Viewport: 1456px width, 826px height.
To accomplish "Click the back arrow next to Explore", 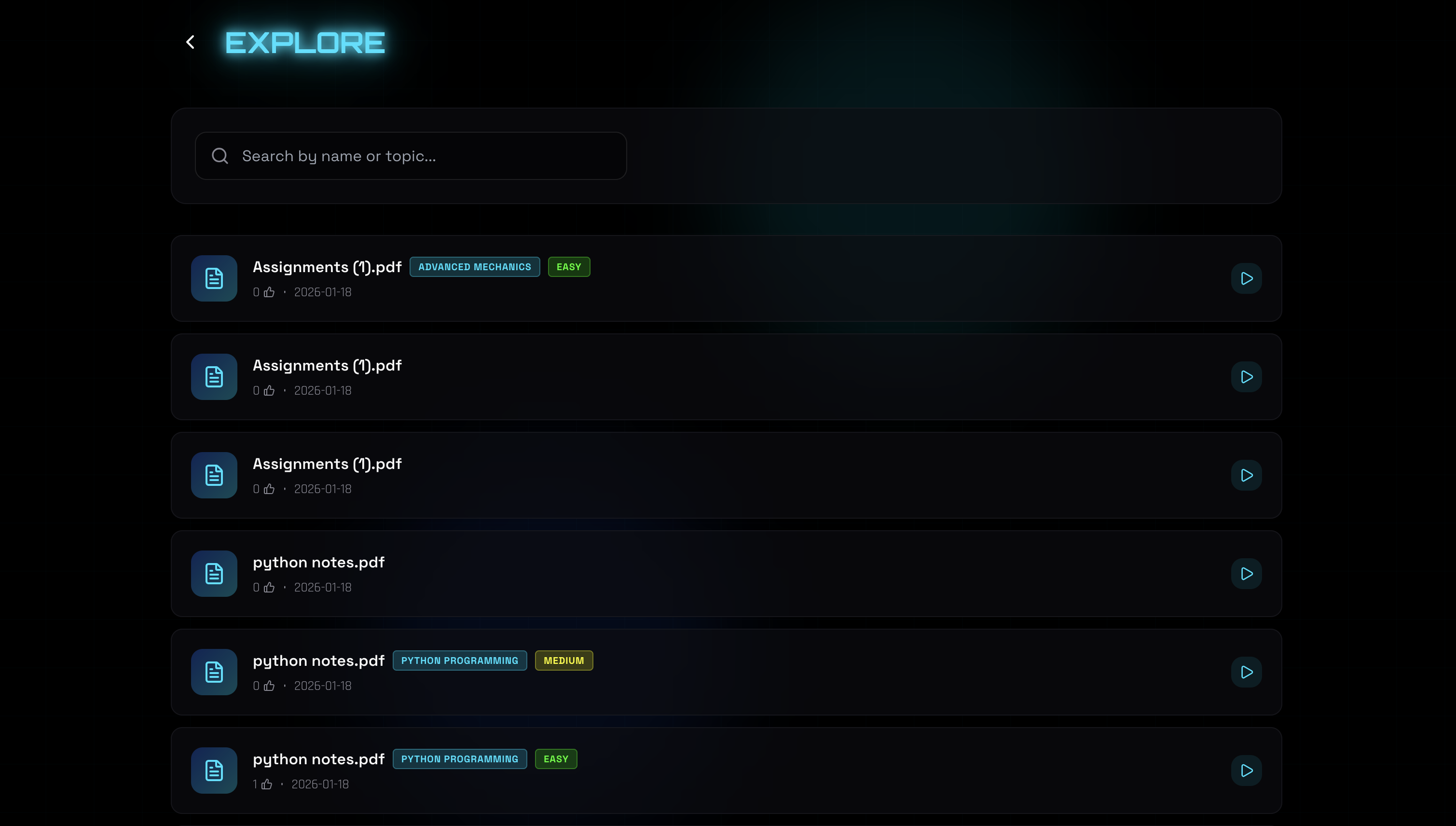I will click(x=191, y=42).
